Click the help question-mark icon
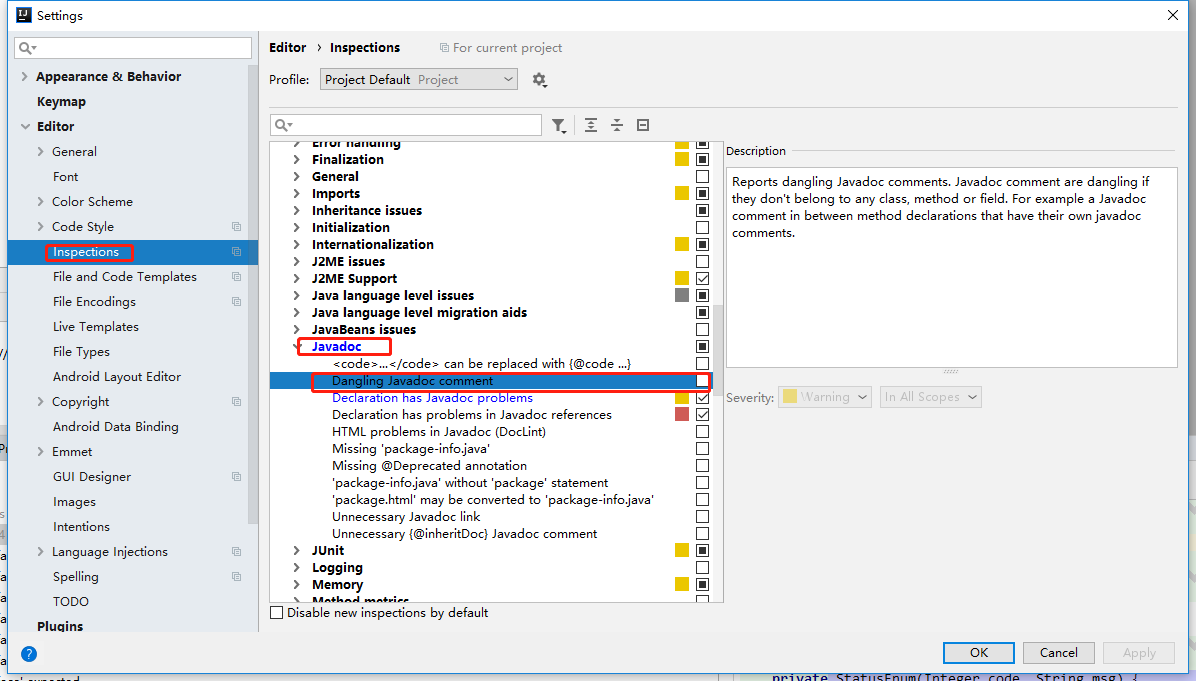Screen dimensions: 1196x681 (28, 654)
